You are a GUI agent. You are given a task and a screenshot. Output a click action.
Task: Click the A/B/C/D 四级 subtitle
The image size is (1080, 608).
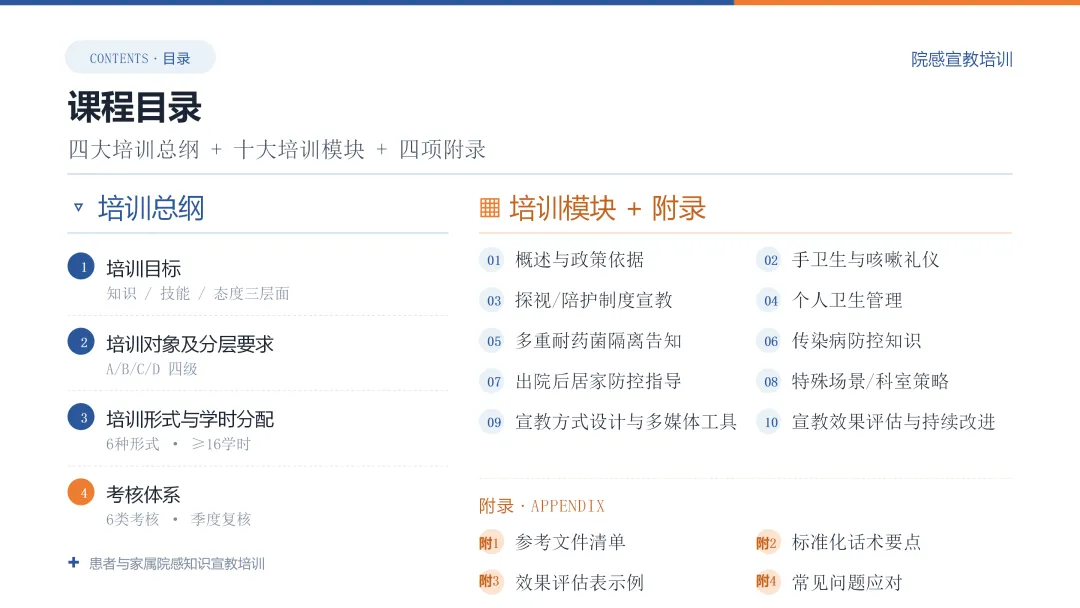tap(152, 369)
